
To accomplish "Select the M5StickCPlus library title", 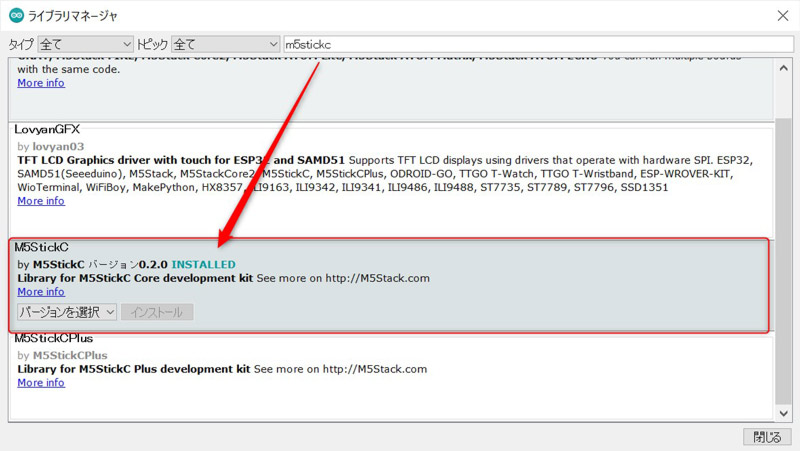I will coord(54,338).
